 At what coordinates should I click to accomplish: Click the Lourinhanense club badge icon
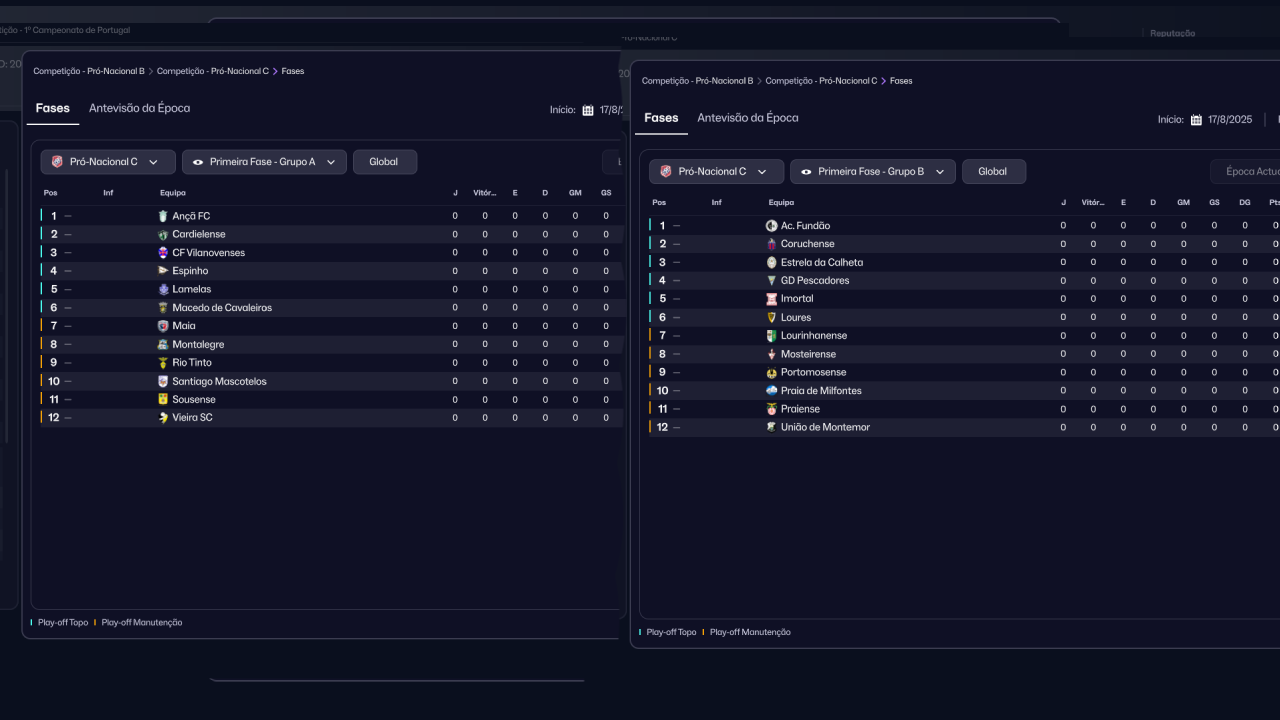tap(771, 336)
